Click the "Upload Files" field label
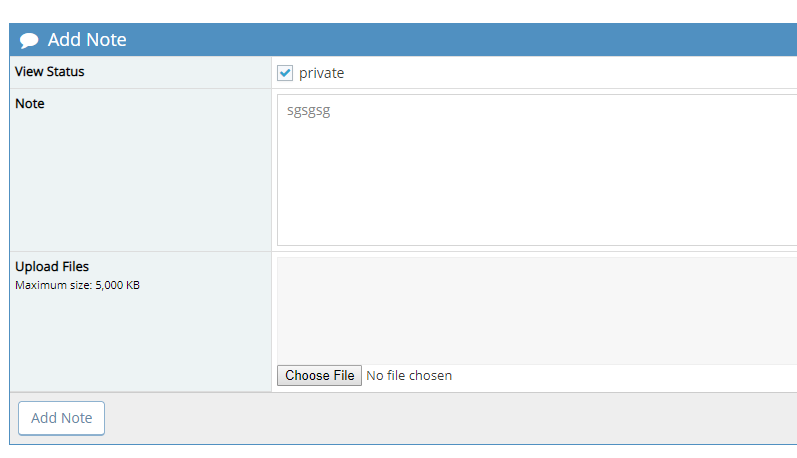 point(52,267)
